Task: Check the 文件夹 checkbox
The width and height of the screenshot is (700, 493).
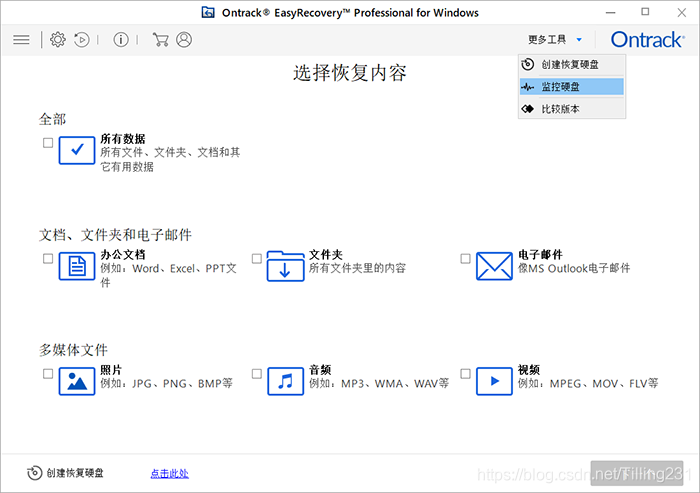Action: pos(257,259)
